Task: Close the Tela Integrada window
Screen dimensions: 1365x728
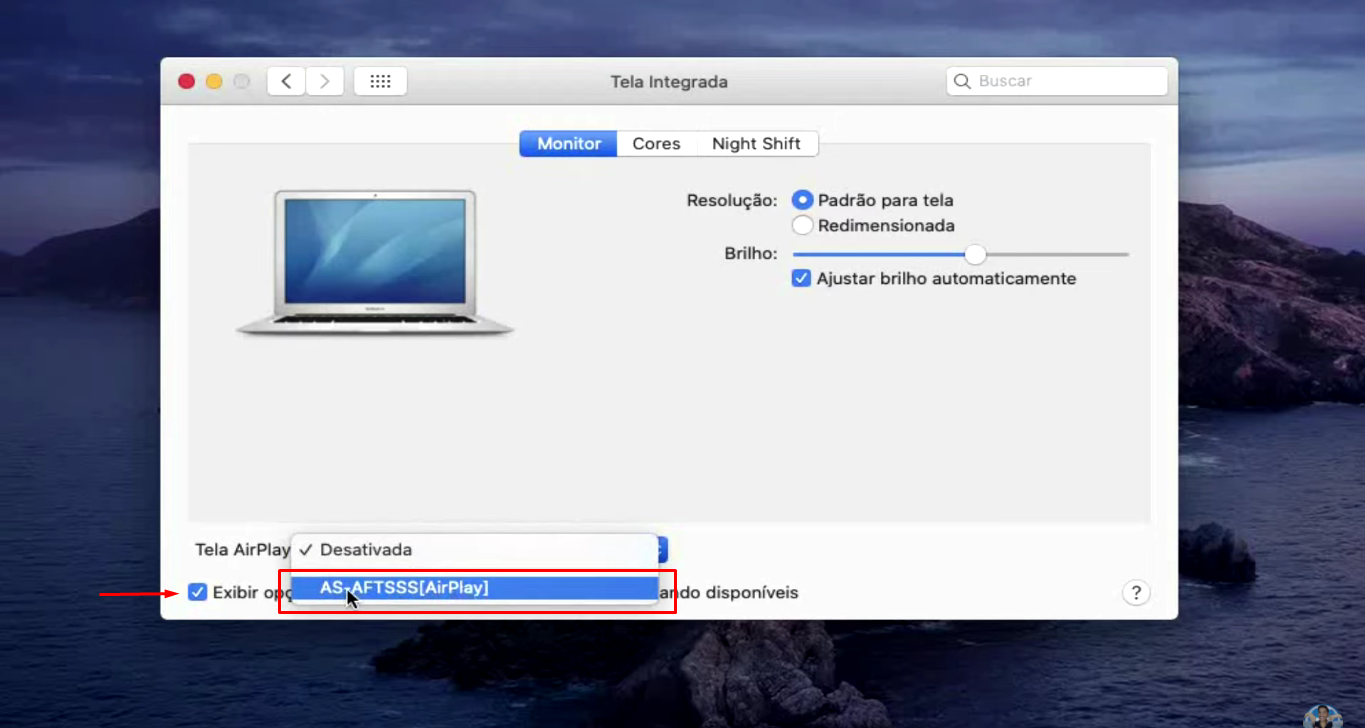Action: coord(186,82)
